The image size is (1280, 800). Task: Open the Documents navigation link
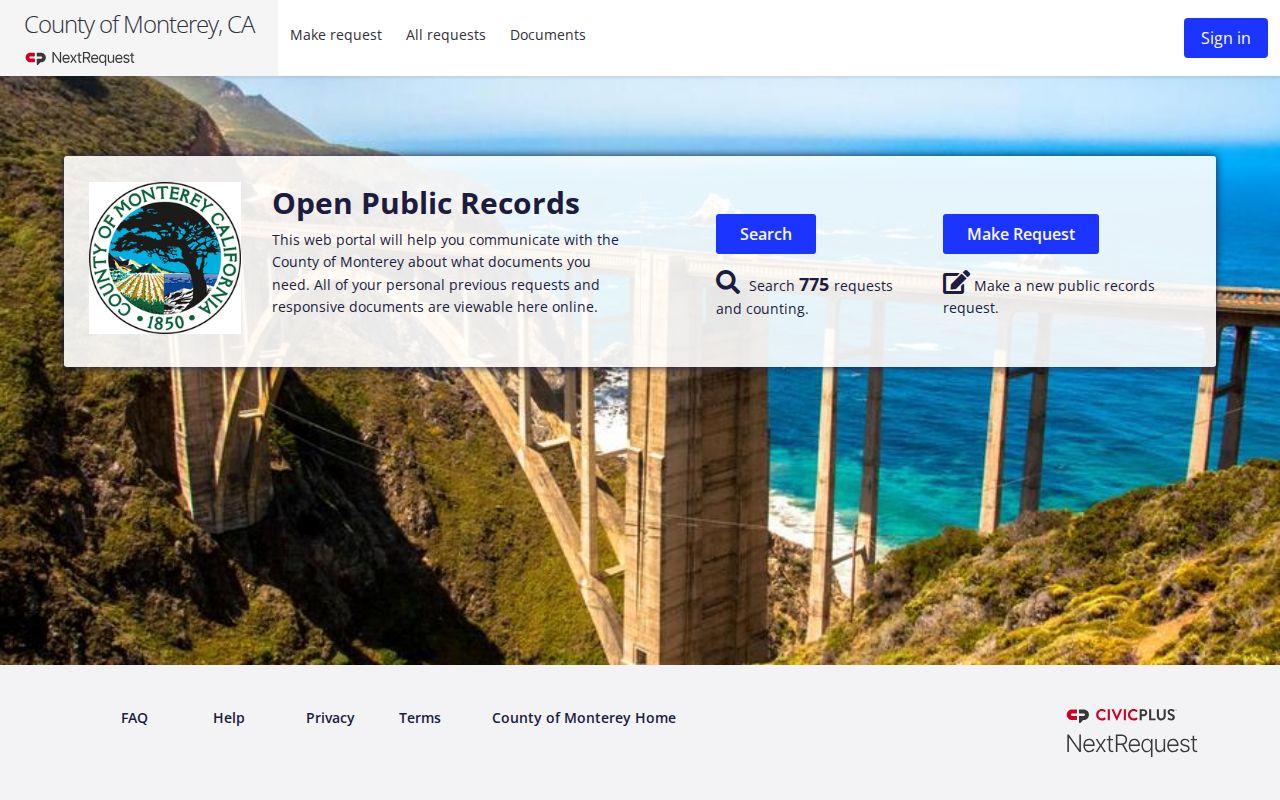pyautogui.click(x=548, y=35)
